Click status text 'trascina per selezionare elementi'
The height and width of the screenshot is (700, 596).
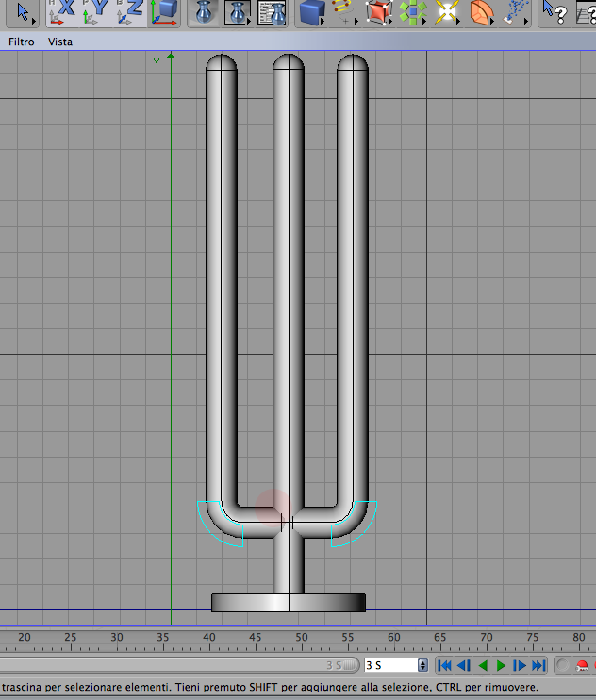tap(86, 687)
